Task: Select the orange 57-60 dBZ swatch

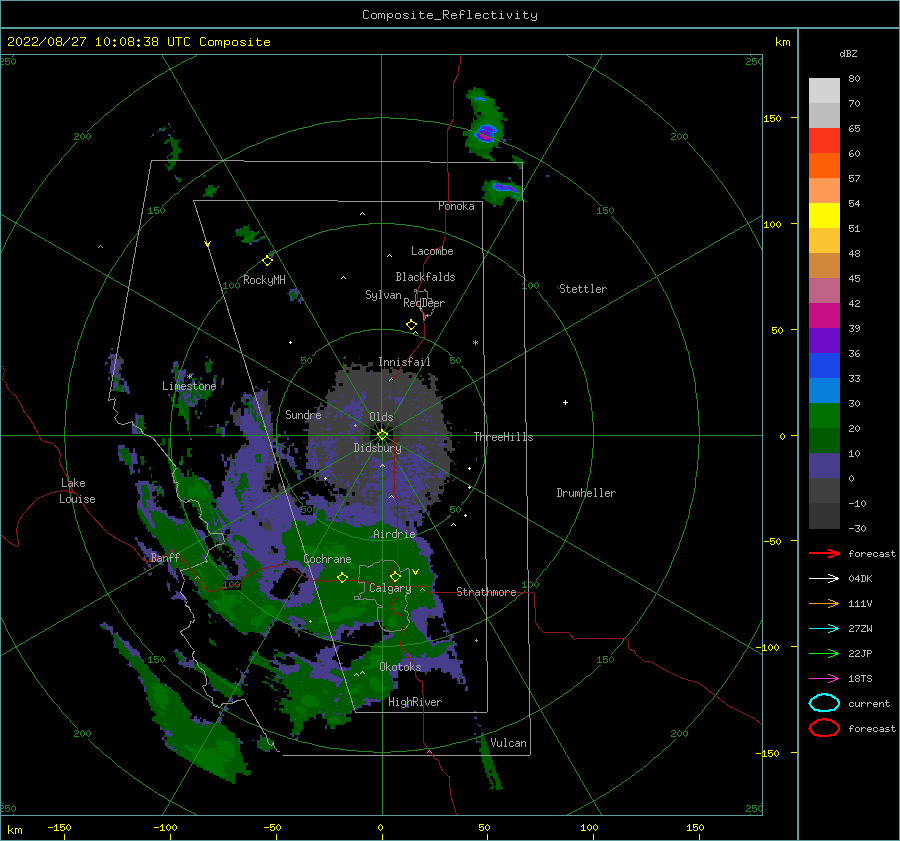Action: click(824, 166)
